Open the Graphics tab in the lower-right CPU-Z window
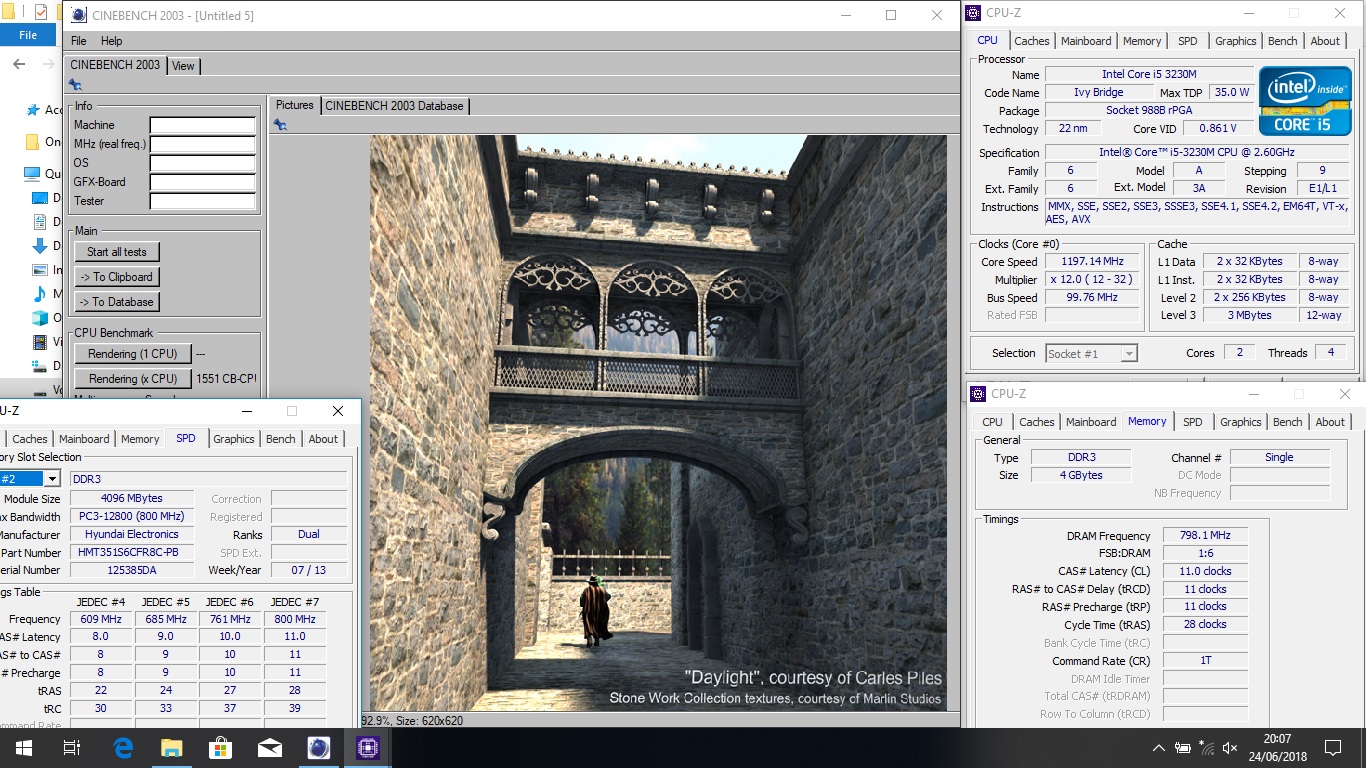The image size is (1366, 768). (1241, 422)
